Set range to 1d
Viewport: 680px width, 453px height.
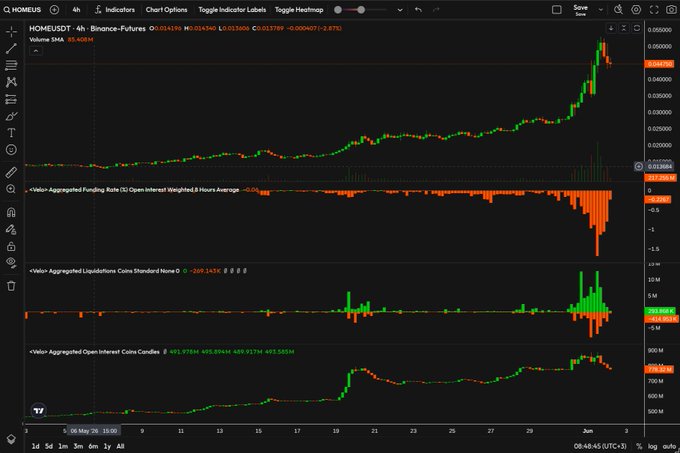[36, 446]
